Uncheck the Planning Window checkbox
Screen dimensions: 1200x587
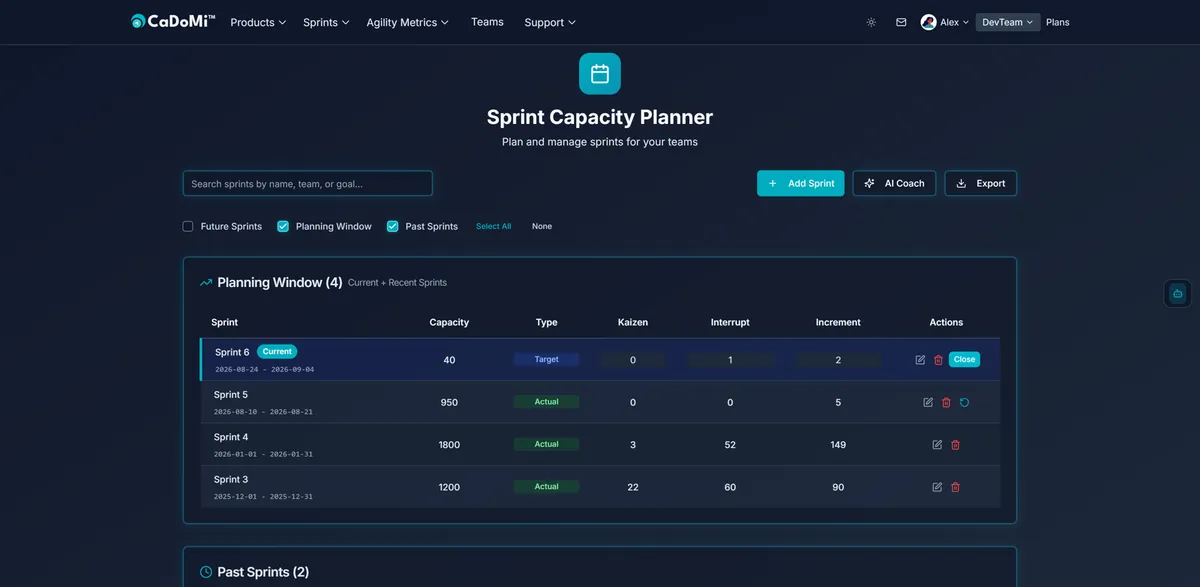283,226
